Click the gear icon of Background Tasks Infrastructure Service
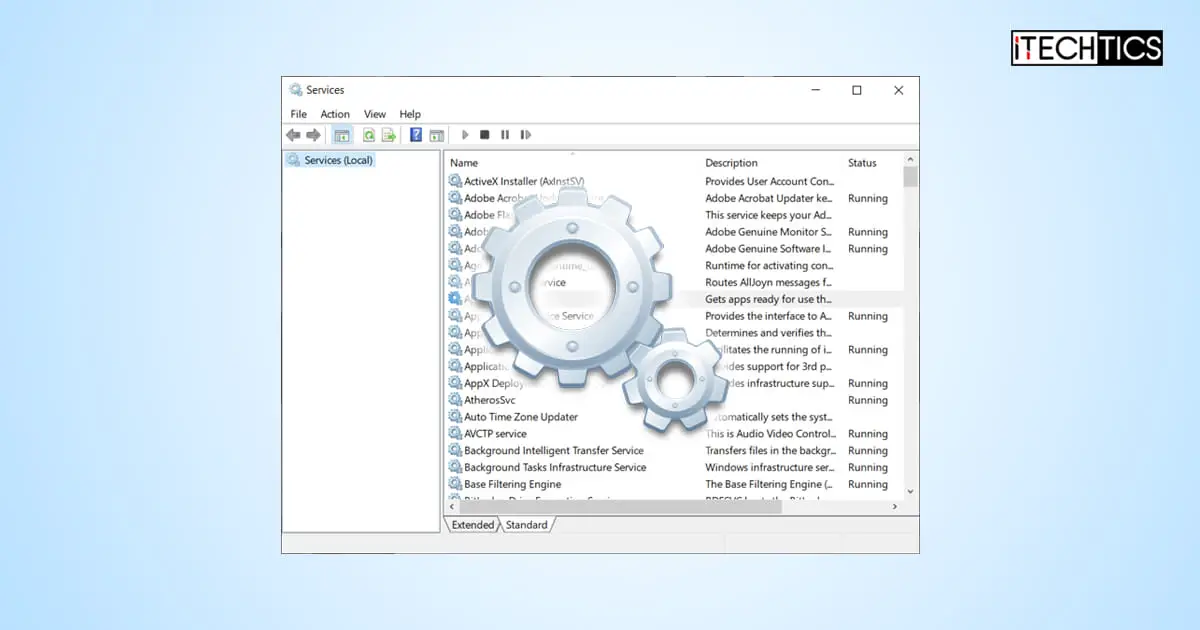1200x630 pixels. [x=455, y=467]
